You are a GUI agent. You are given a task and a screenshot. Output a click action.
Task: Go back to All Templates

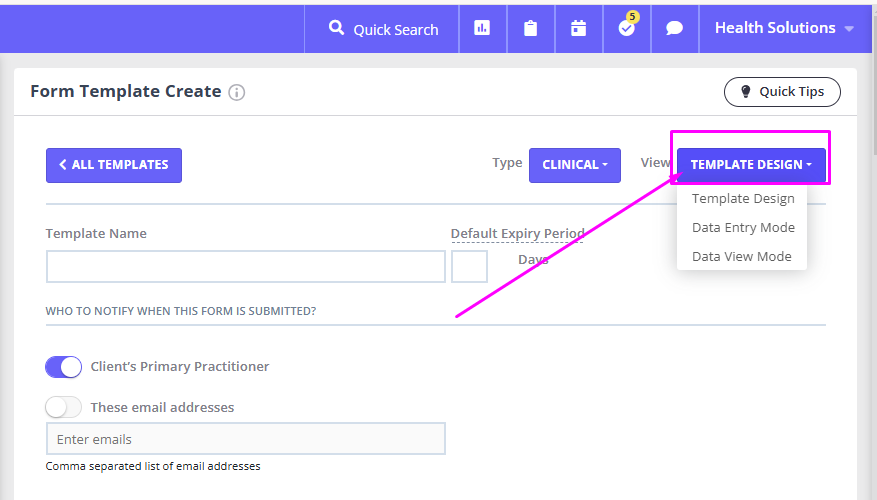114,165
